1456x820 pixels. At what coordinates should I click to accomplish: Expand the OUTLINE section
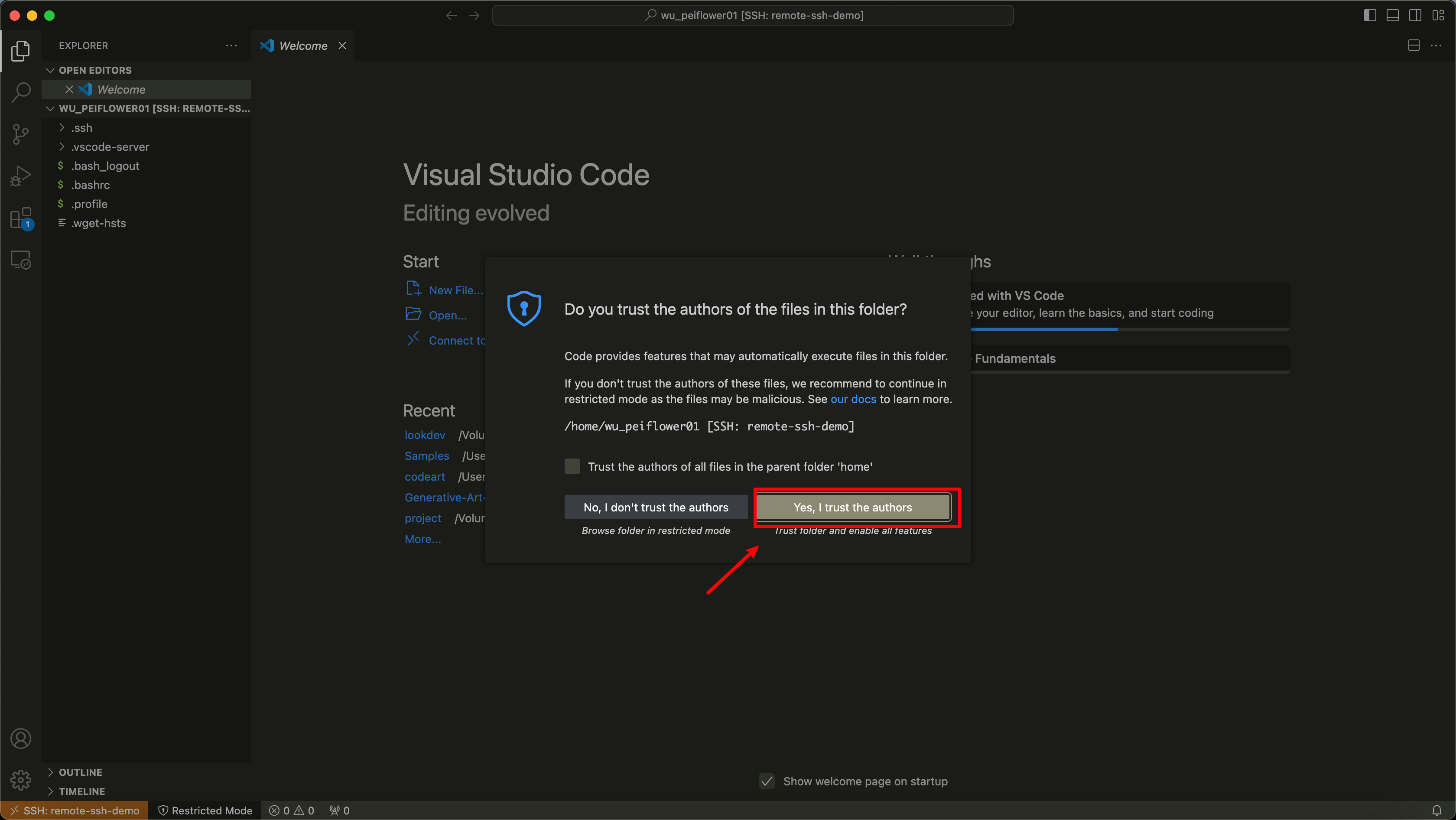80,772
